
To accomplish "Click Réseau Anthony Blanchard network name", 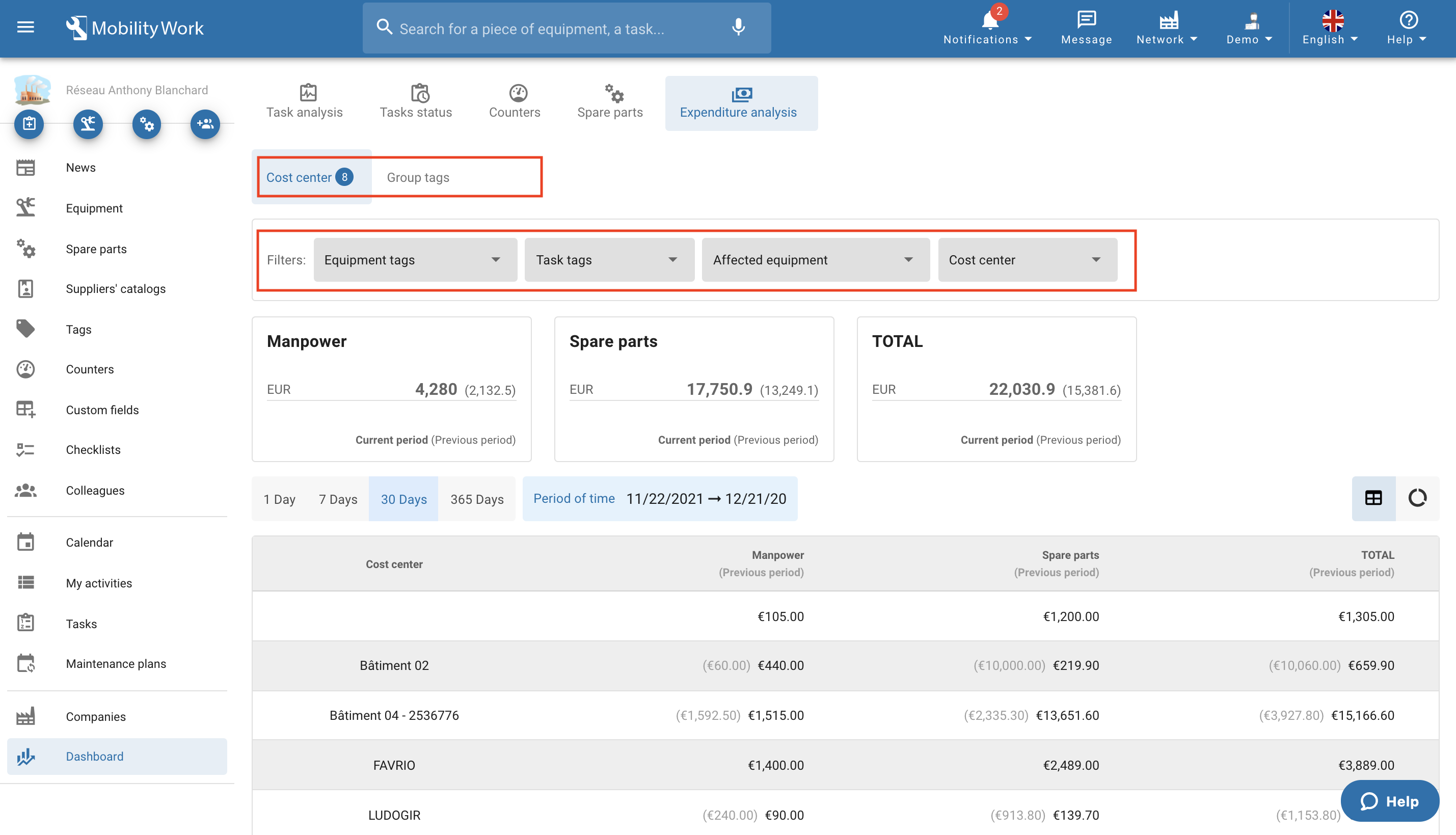I will click(x=137, y=90).
